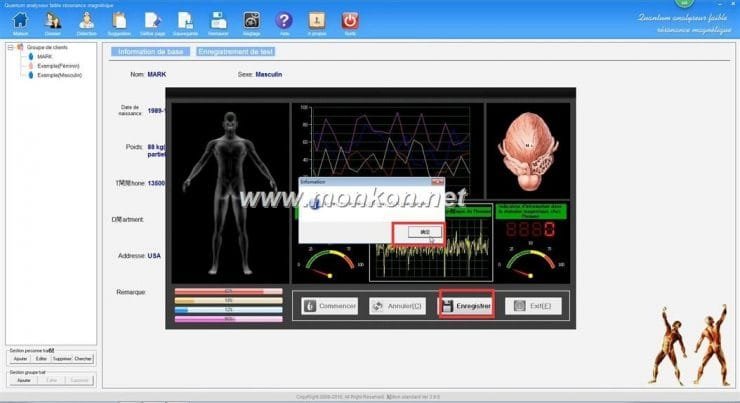Collapse the Groupe de clients tree node
Image resolution: width=740 pixels, height=403 pixels.
point(10,47)
